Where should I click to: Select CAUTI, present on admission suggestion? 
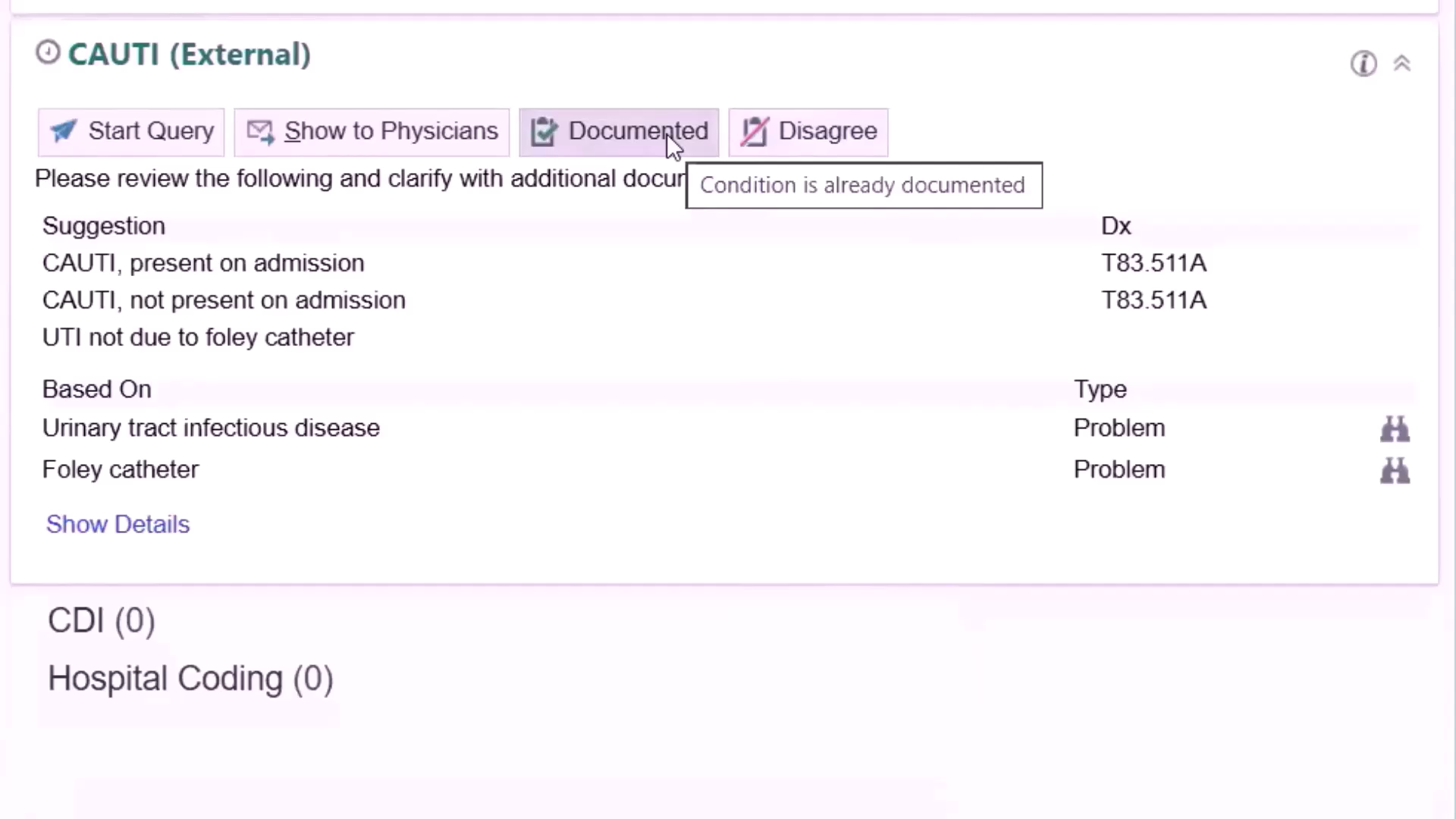click(x=203, y=263)
